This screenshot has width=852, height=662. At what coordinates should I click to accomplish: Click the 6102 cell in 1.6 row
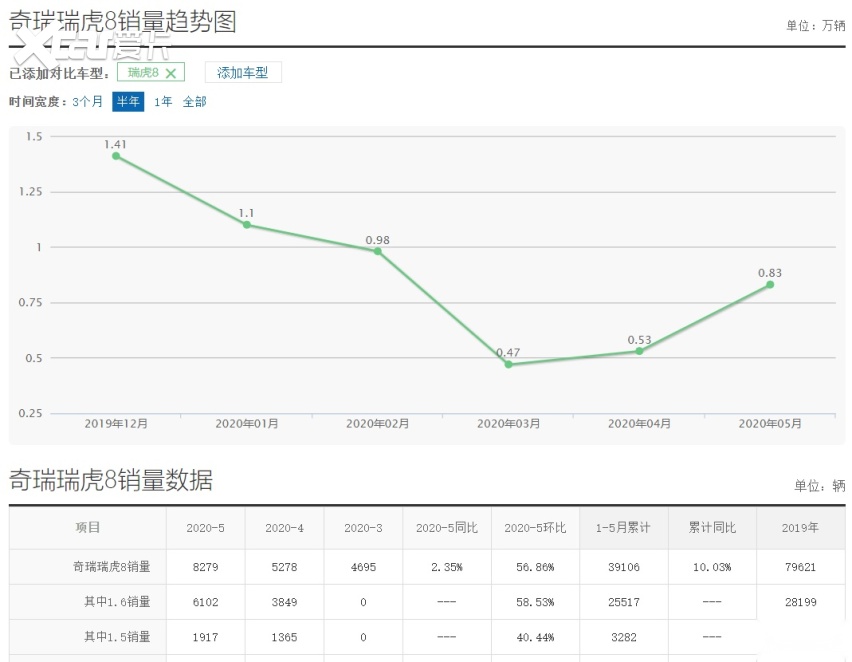point(205,602)
